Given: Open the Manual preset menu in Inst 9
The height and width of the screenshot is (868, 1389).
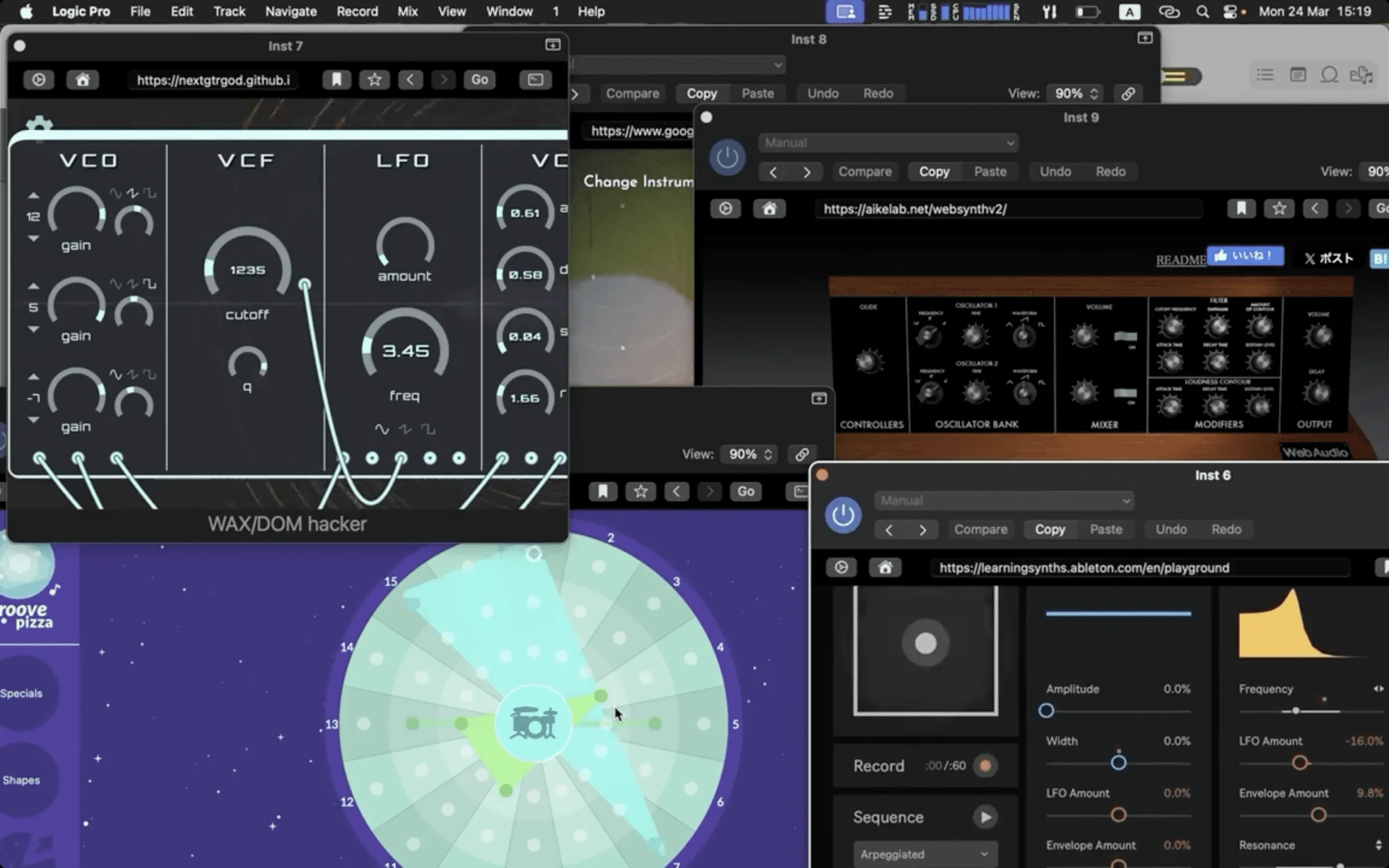Looking at the screenshot, I should (x=887, y=142).
